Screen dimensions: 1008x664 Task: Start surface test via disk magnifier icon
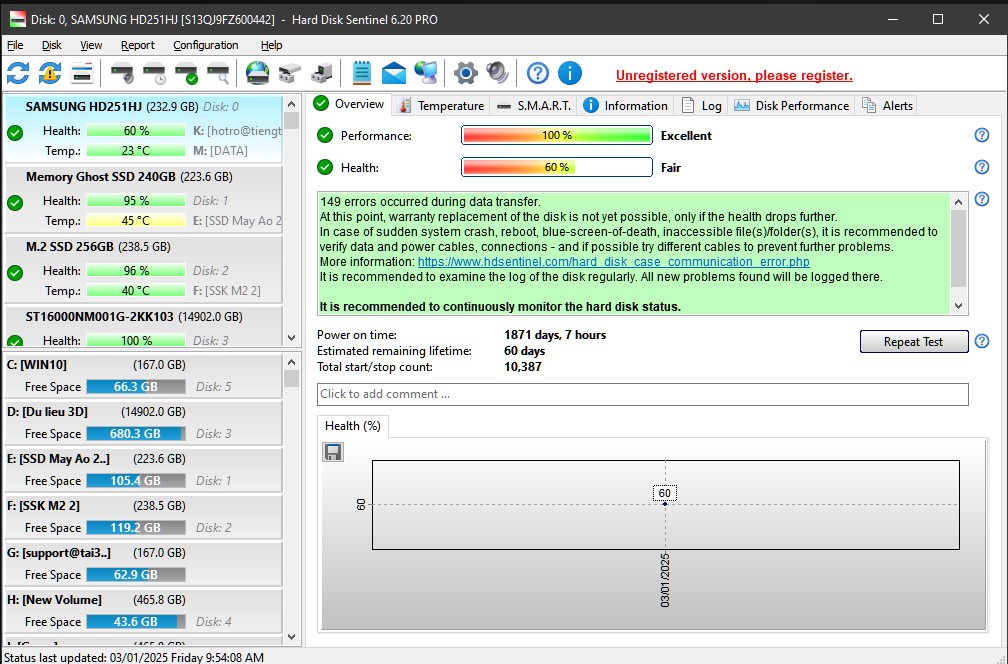tap(218, 72)
